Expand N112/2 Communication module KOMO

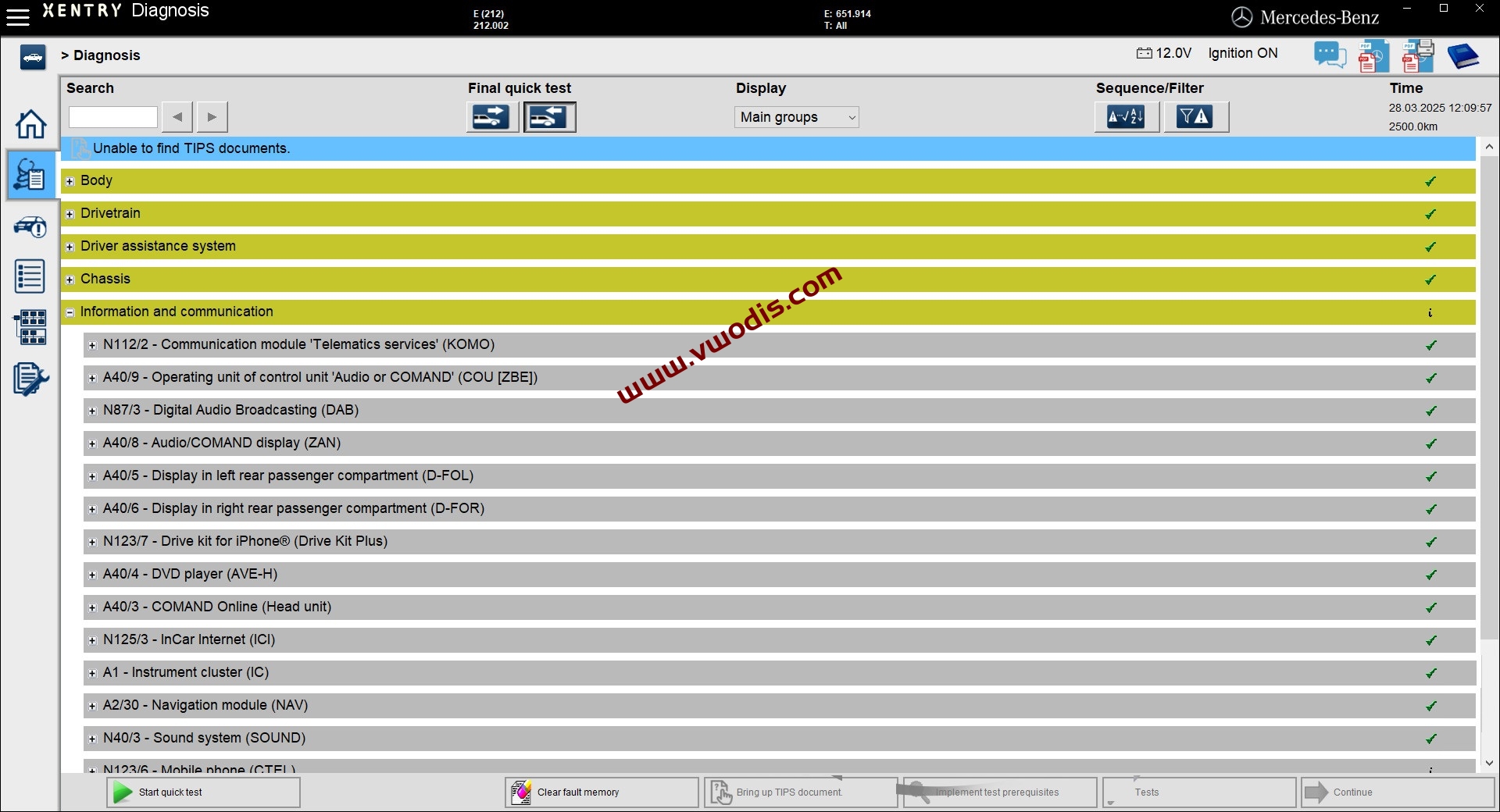(x=92, y=345)
